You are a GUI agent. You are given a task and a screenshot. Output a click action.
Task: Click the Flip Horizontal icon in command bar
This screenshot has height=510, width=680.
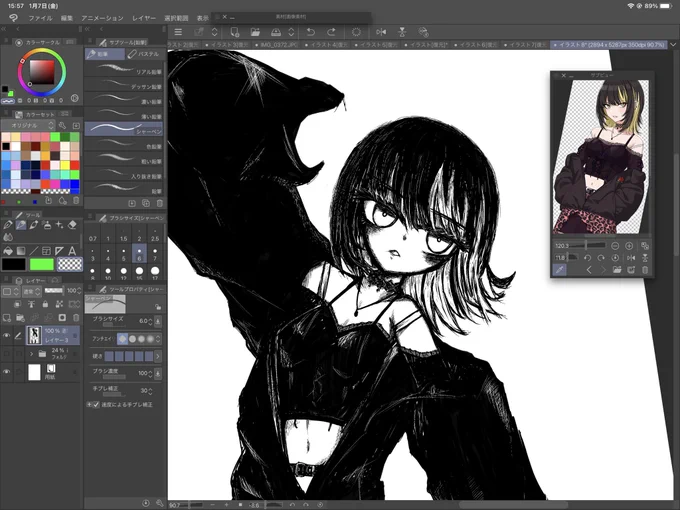pyautogui.click(x=381, y=32)
